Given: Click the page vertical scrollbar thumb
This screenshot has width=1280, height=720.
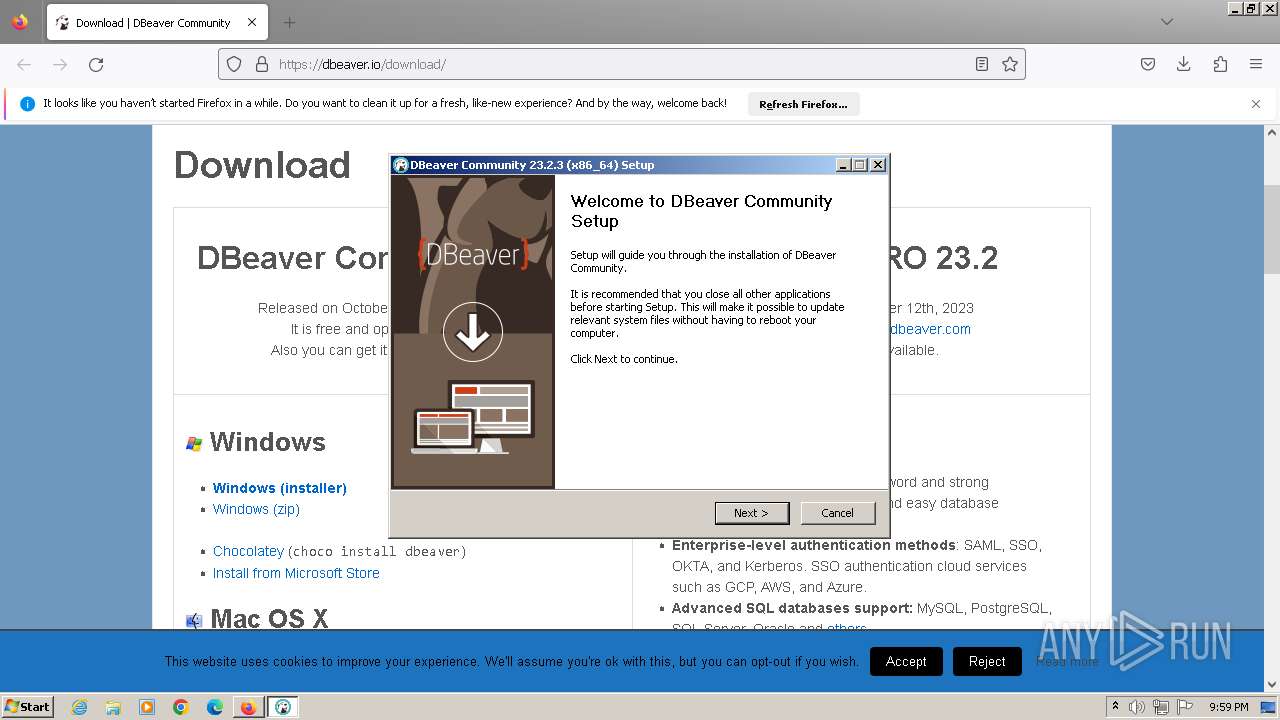Looking at the screenshot, I should point(1272,229).
